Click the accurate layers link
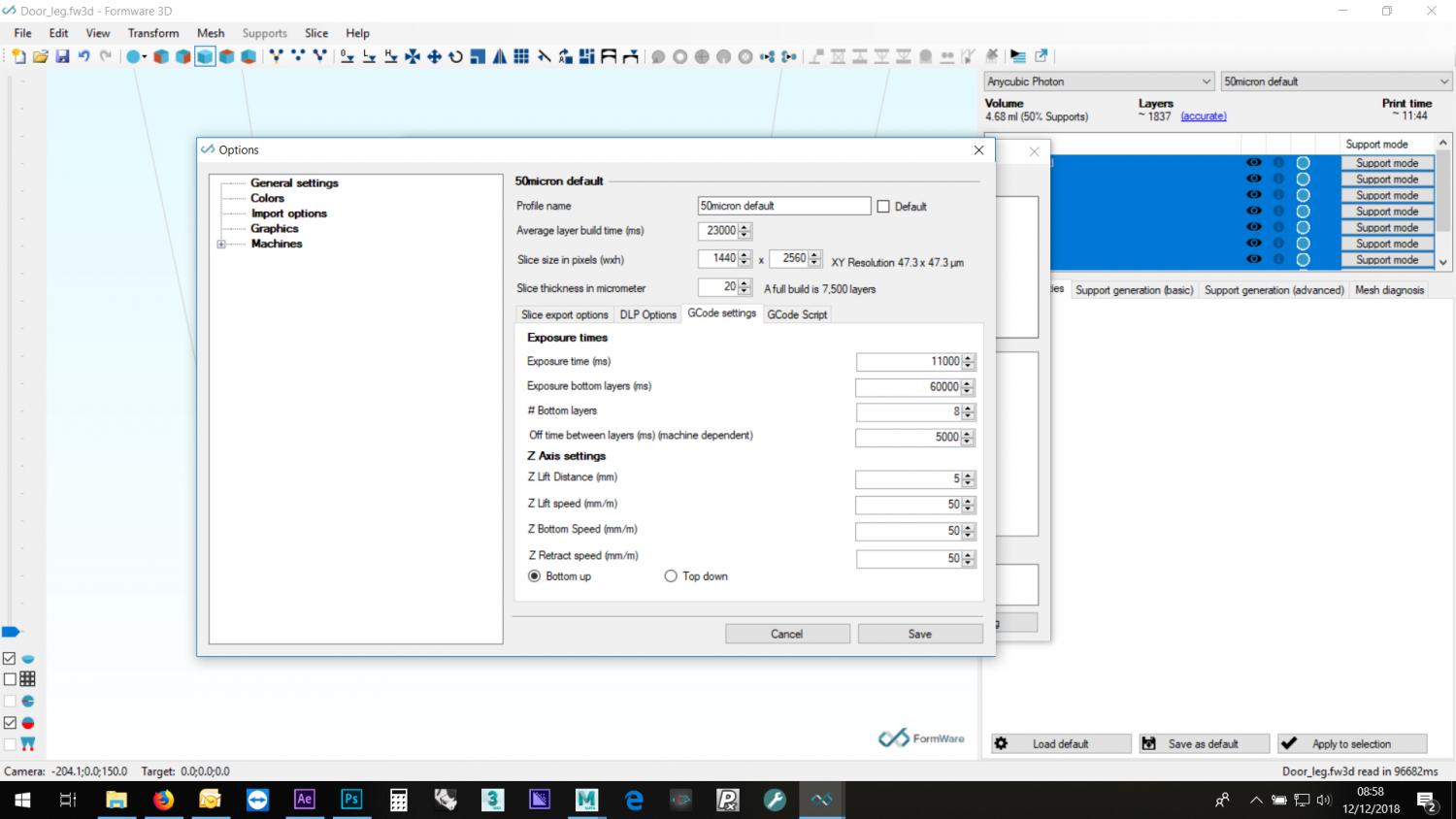Screen dimensions: 1456x819 point(1203,116)
